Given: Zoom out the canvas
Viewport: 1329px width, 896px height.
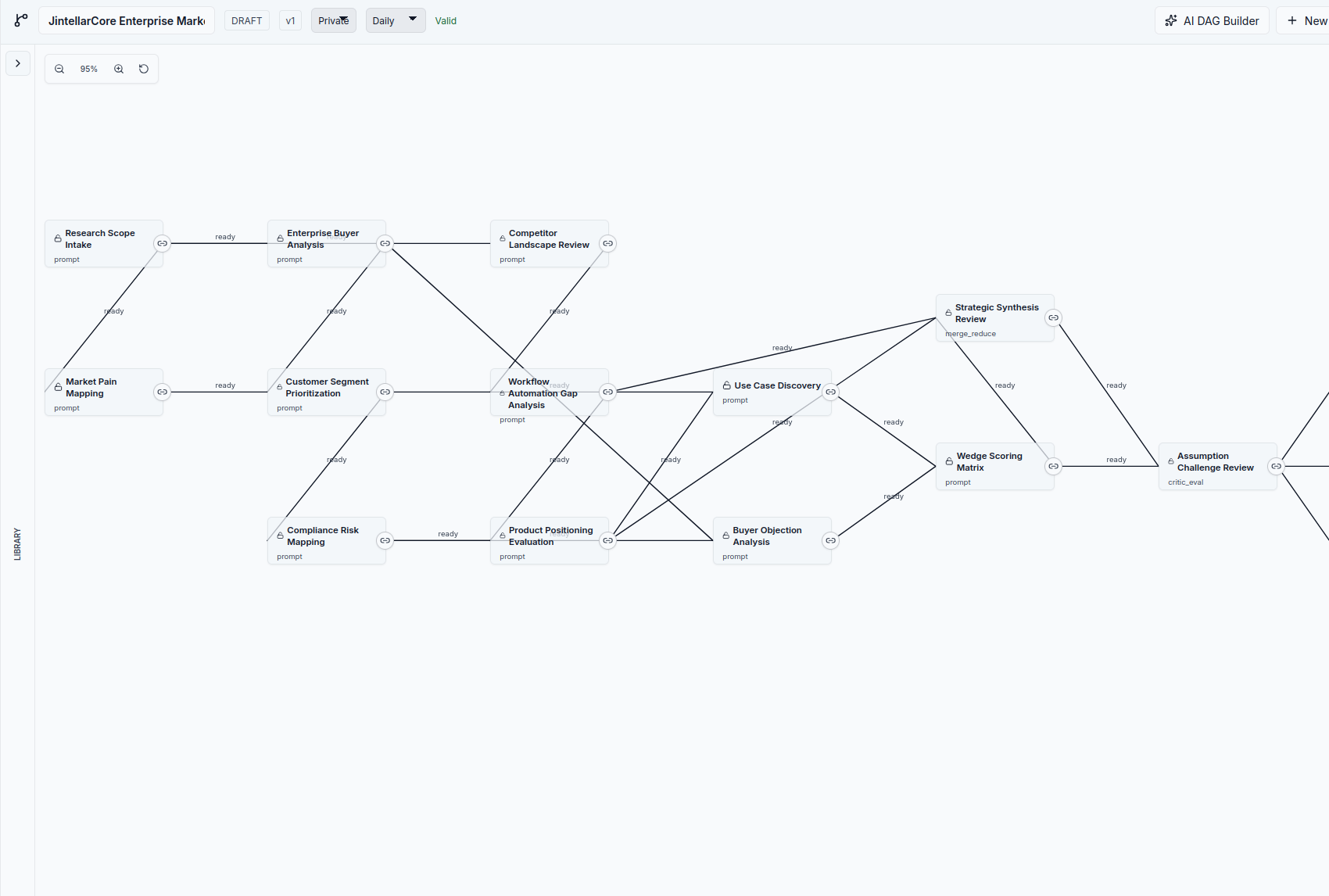Looking at the screenshot, I should (59, 69).
